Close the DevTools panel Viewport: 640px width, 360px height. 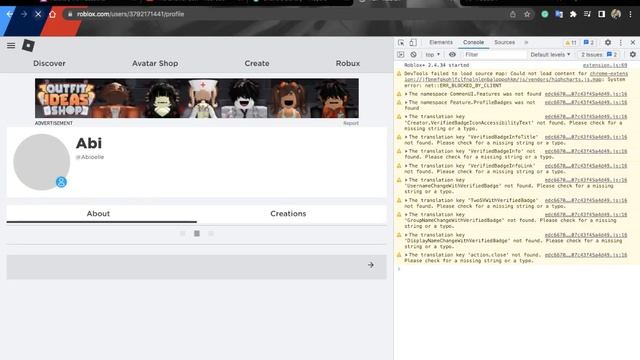[x=633, y=42]
